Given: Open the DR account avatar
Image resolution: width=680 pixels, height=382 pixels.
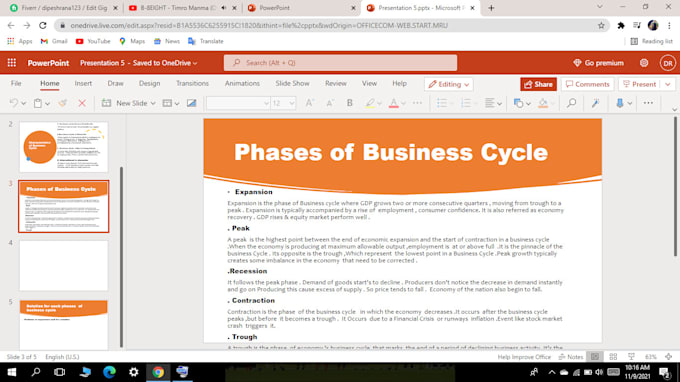Looking at the screenshot, I should tap(667, 63).
